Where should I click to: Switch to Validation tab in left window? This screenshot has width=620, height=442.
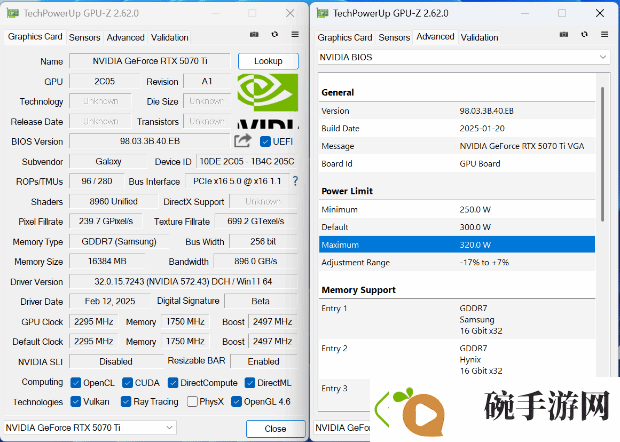point(170,38)
